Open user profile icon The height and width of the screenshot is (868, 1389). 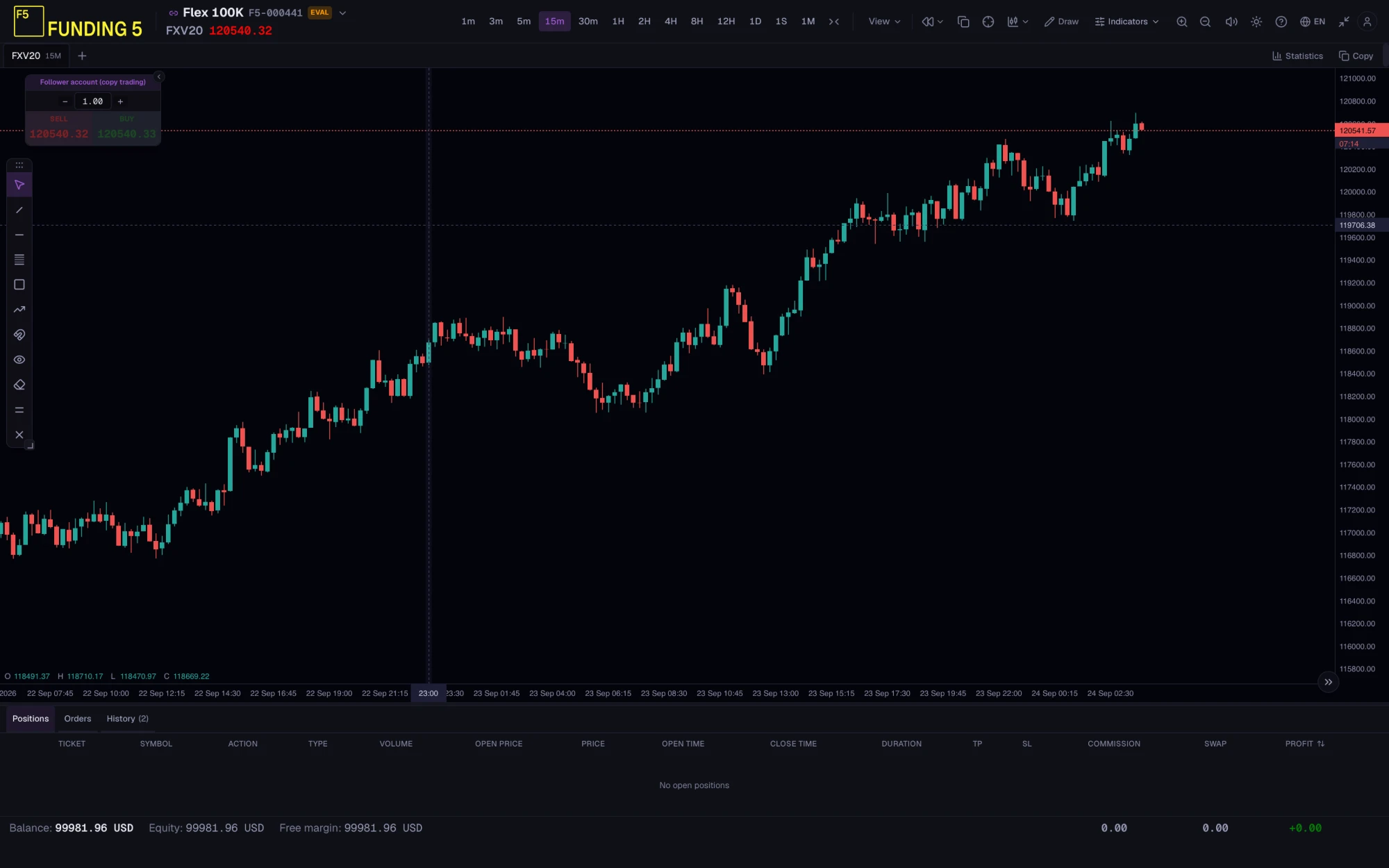point(1367,22)
